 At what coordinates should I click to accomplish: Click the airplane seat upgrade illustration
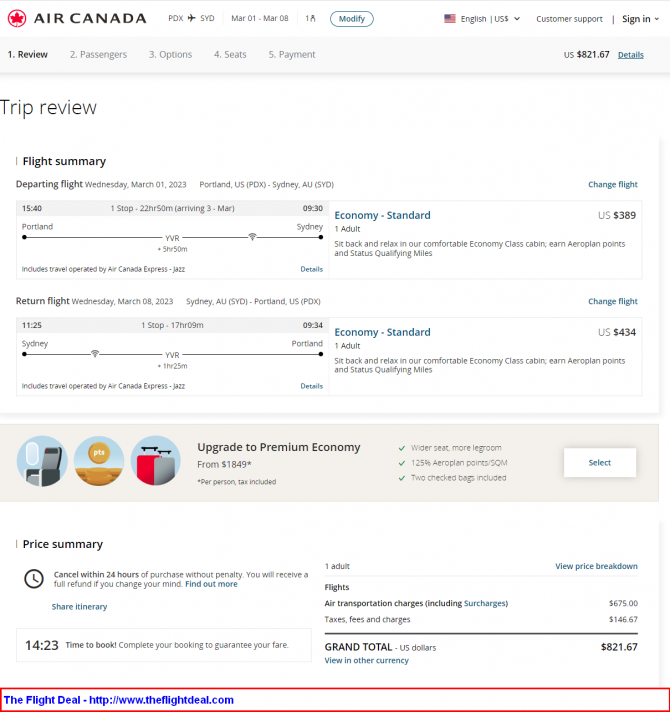click(42, 461)
